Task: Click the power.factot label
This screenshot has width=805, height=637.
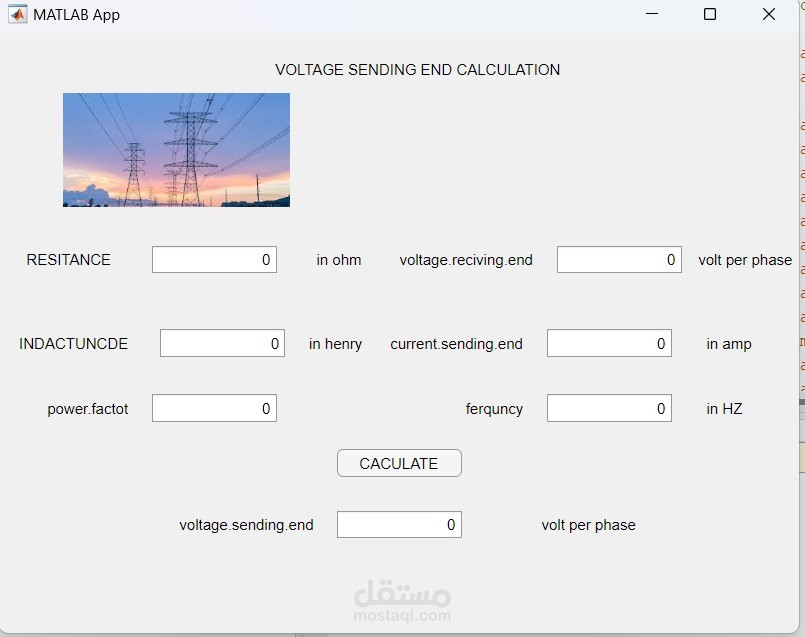Action: (x=88, y=409)
